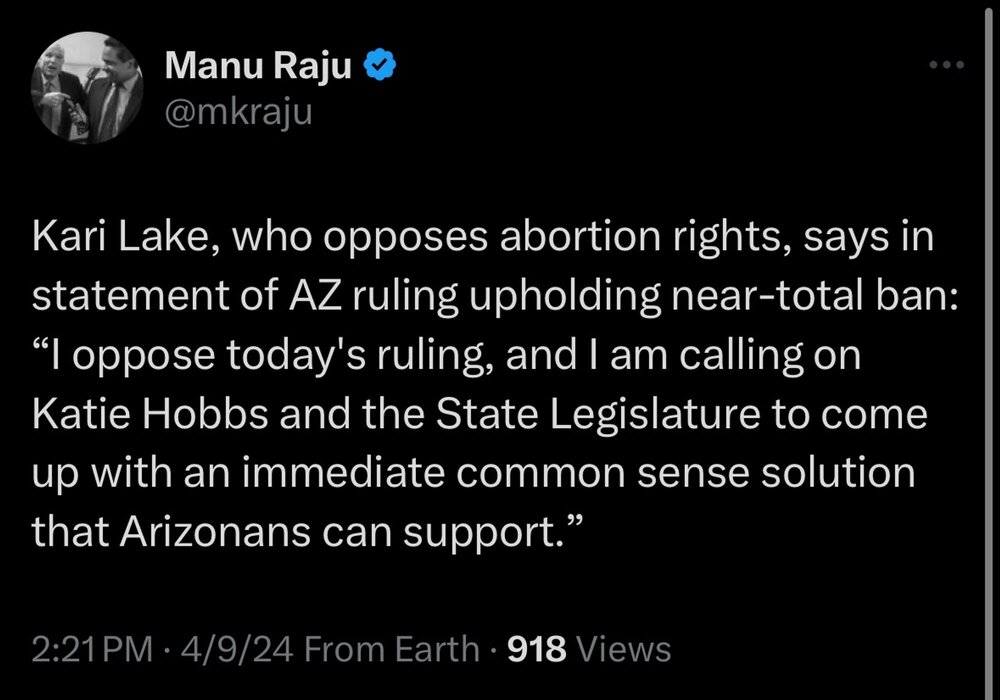Open Manu Raju's profile picture
1000x700 pixels.
coord(89,94)
